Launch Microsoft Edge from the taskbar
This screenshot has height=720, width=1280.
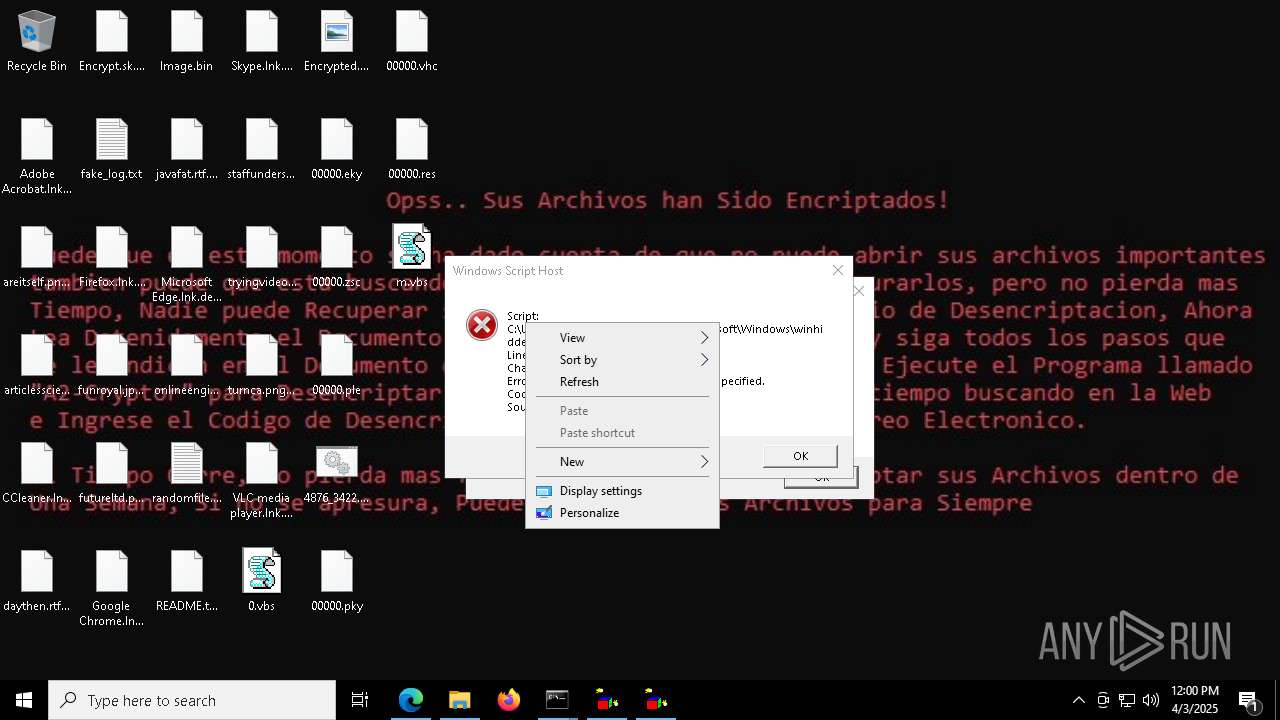click(411, 700)
